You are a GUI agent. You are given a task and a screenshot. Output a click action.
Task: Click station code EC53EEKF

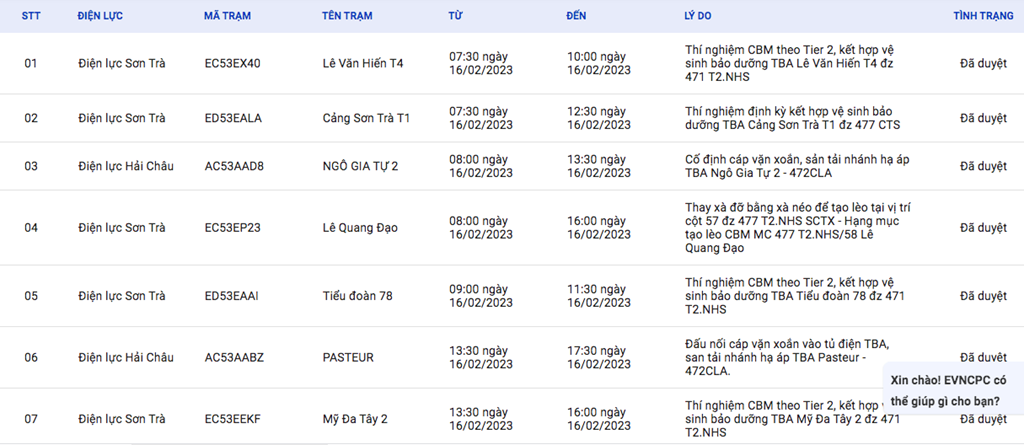tap(232, 419)
